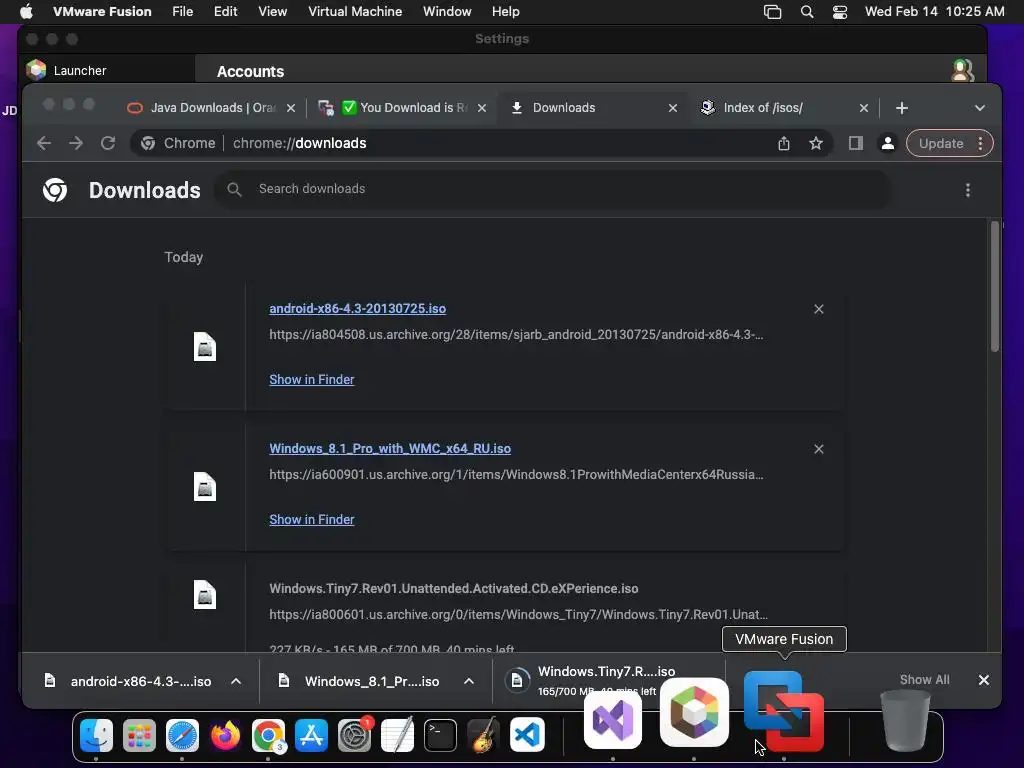
Task: Close the Java Downloads tab
Action: [291, 108]
